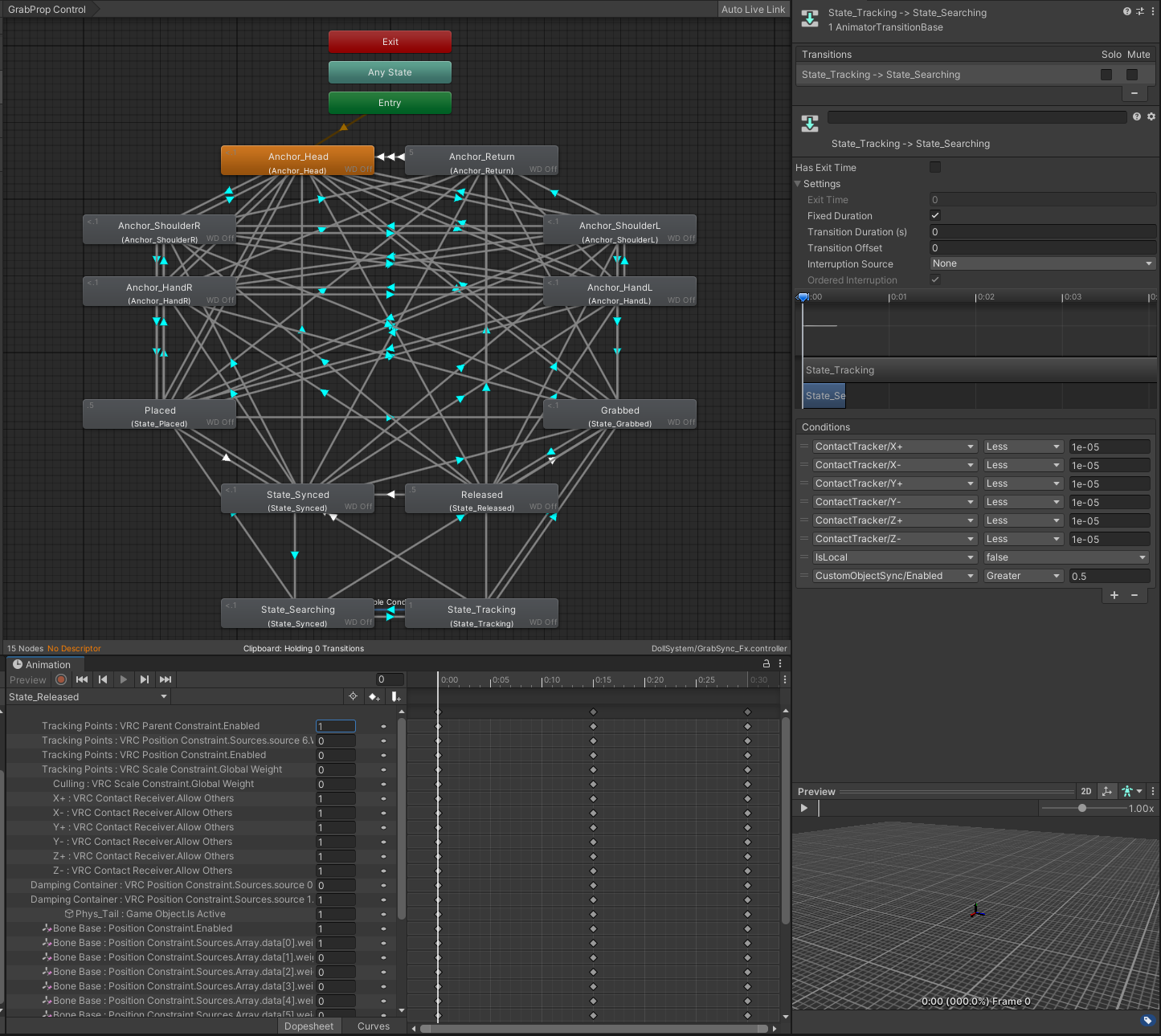Viewport: 1161px width, 1036px height.
Task: Add a keyframe in the Animation window
Action: (374, 696)
